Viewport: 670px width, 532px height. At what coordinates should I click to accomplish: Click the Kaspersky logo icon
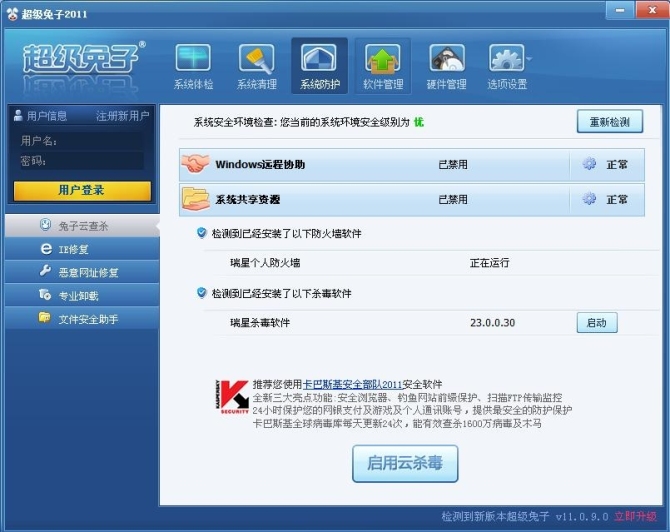(x=232, y=397)
